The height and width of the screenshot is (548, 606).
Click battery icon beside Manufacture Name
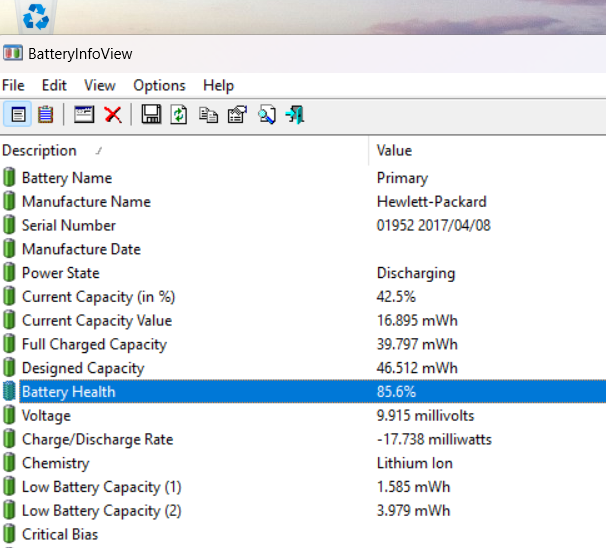click(x=9, y=202)
